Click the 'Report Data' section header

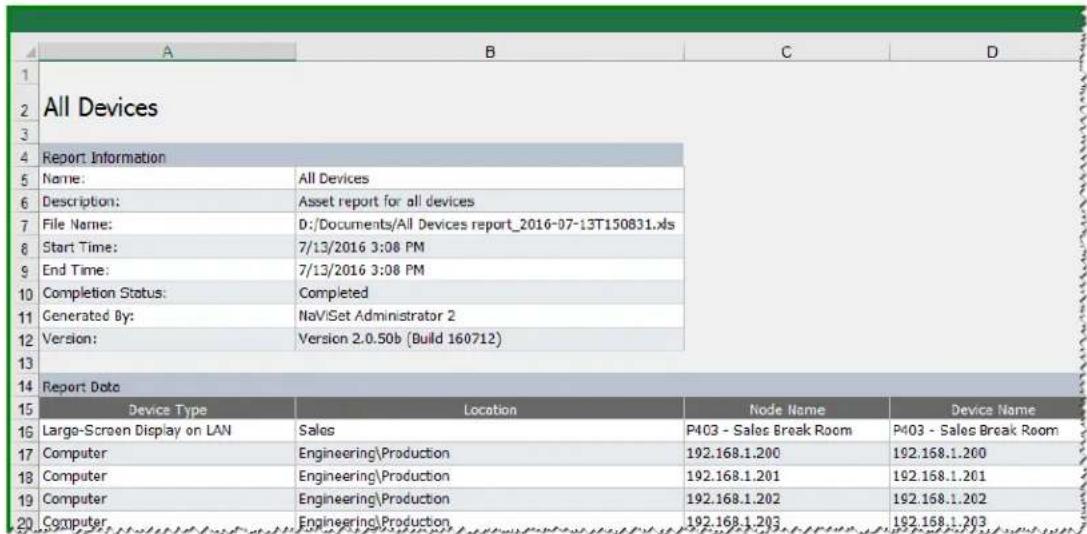click(x=561, y=385)
